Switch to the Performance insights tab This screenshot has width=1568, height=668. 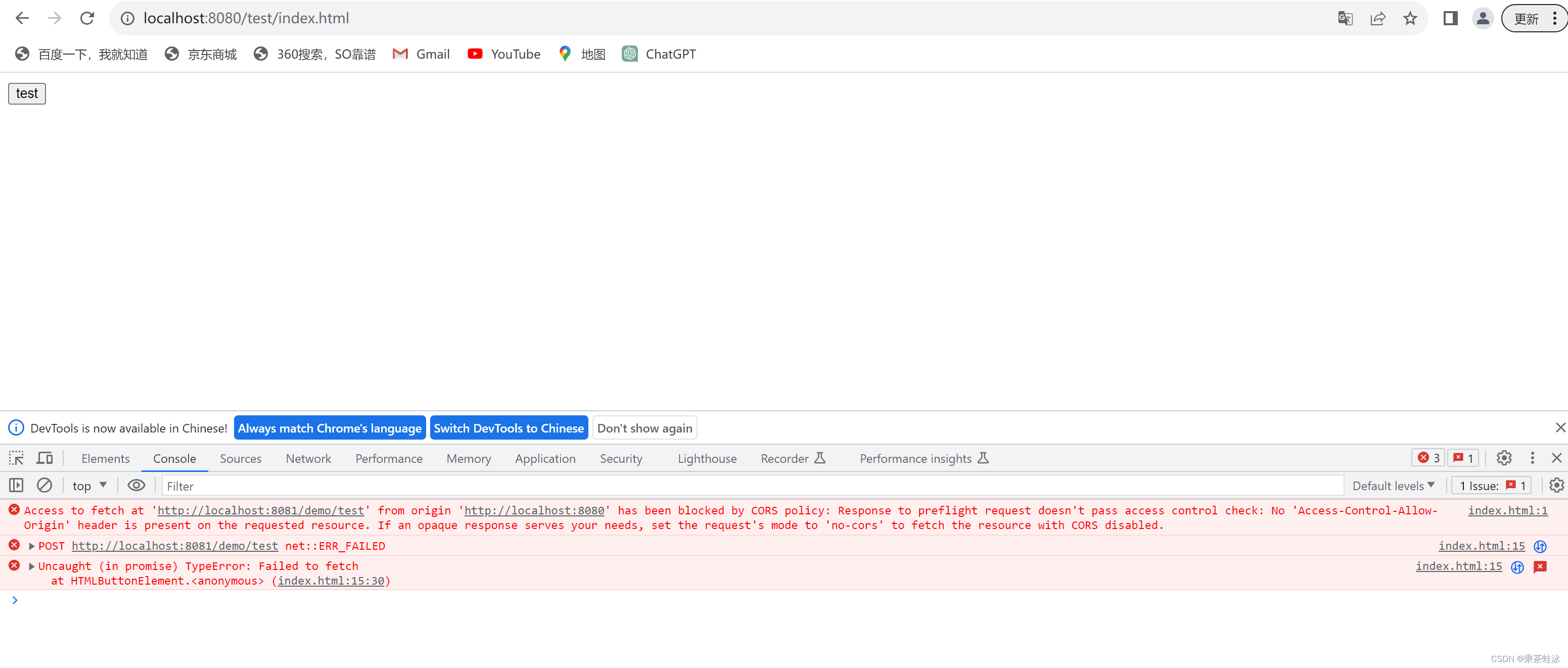pos(924,458)
